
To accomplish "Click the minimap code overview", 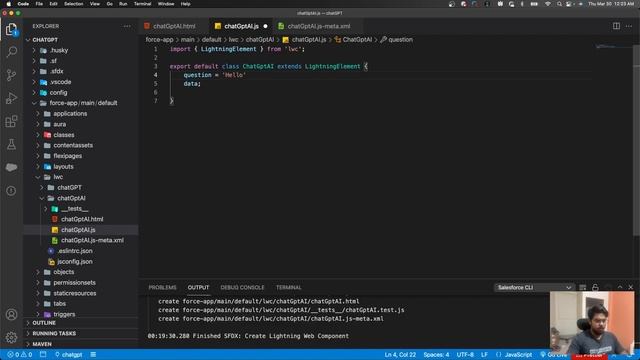I will tap(612, 47).
